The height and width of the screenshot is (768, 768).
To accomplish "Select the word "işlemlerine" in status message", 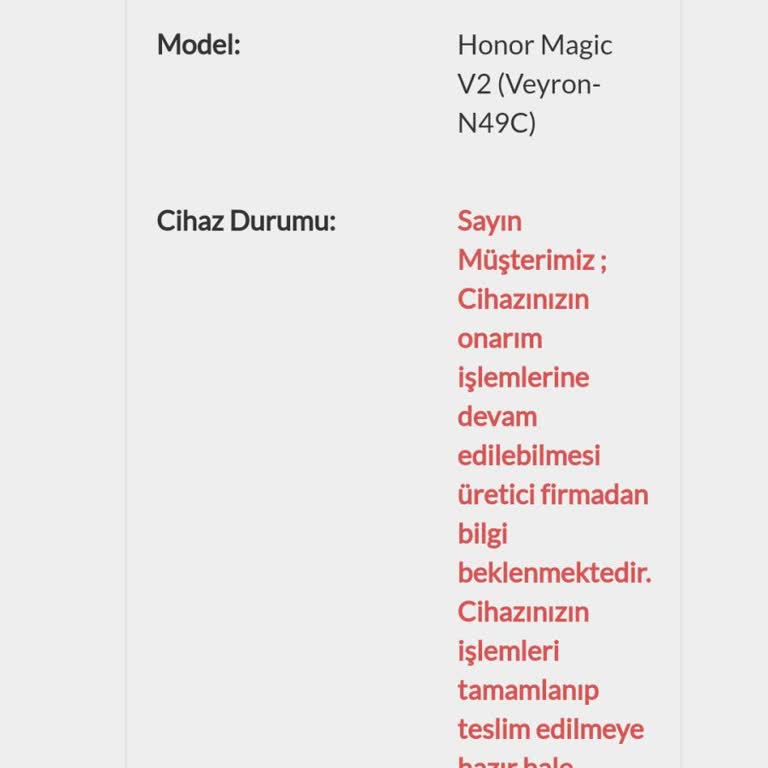I will pos(523,377).
